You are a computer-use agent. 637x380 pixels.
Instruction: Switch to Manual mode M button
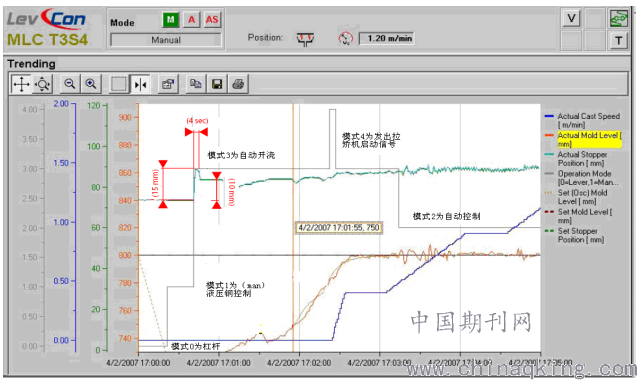171,20
